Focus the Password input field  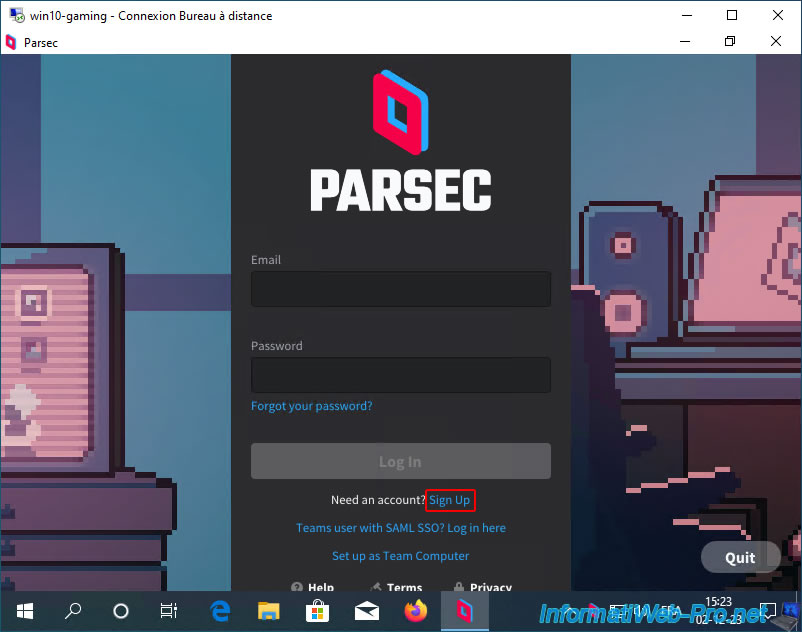pyautogui.click(x=400, y=375)
